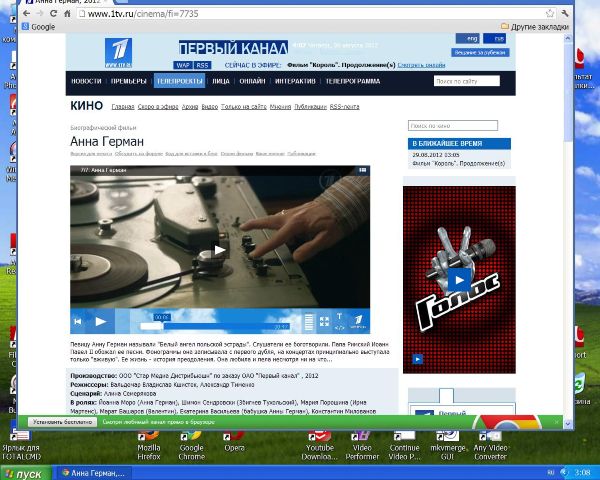
Task: Switch site language to eng
Action: [467, 39]
